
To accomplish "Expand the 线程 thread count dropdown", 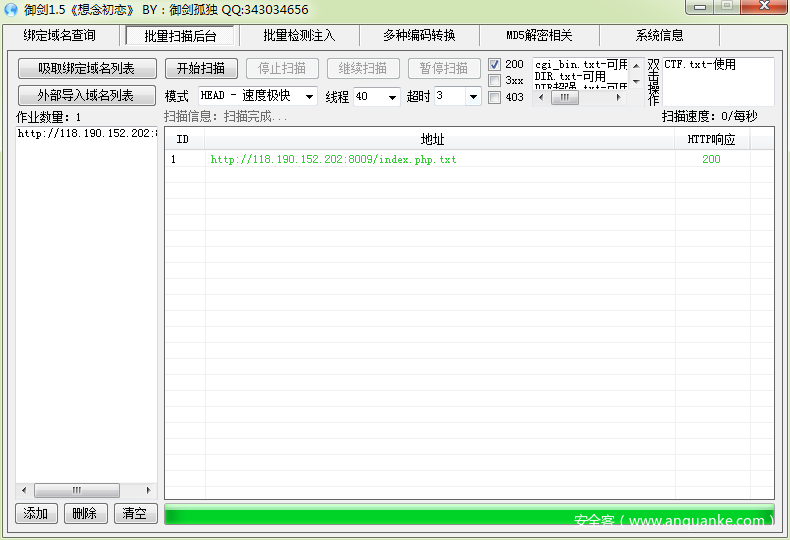I will point(390,97).
